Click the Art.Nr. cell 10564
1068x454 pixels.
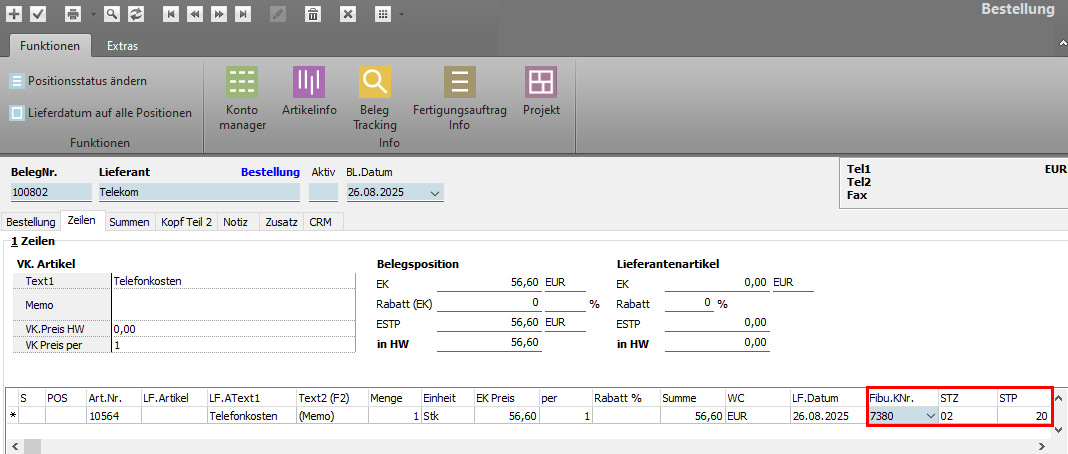113,415
